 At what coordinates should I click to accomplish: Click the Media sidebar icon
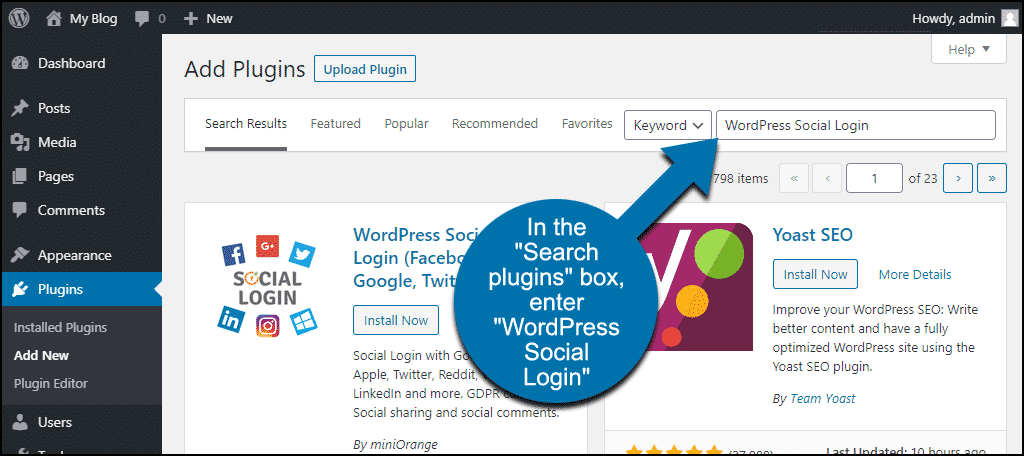click(20, 142)
